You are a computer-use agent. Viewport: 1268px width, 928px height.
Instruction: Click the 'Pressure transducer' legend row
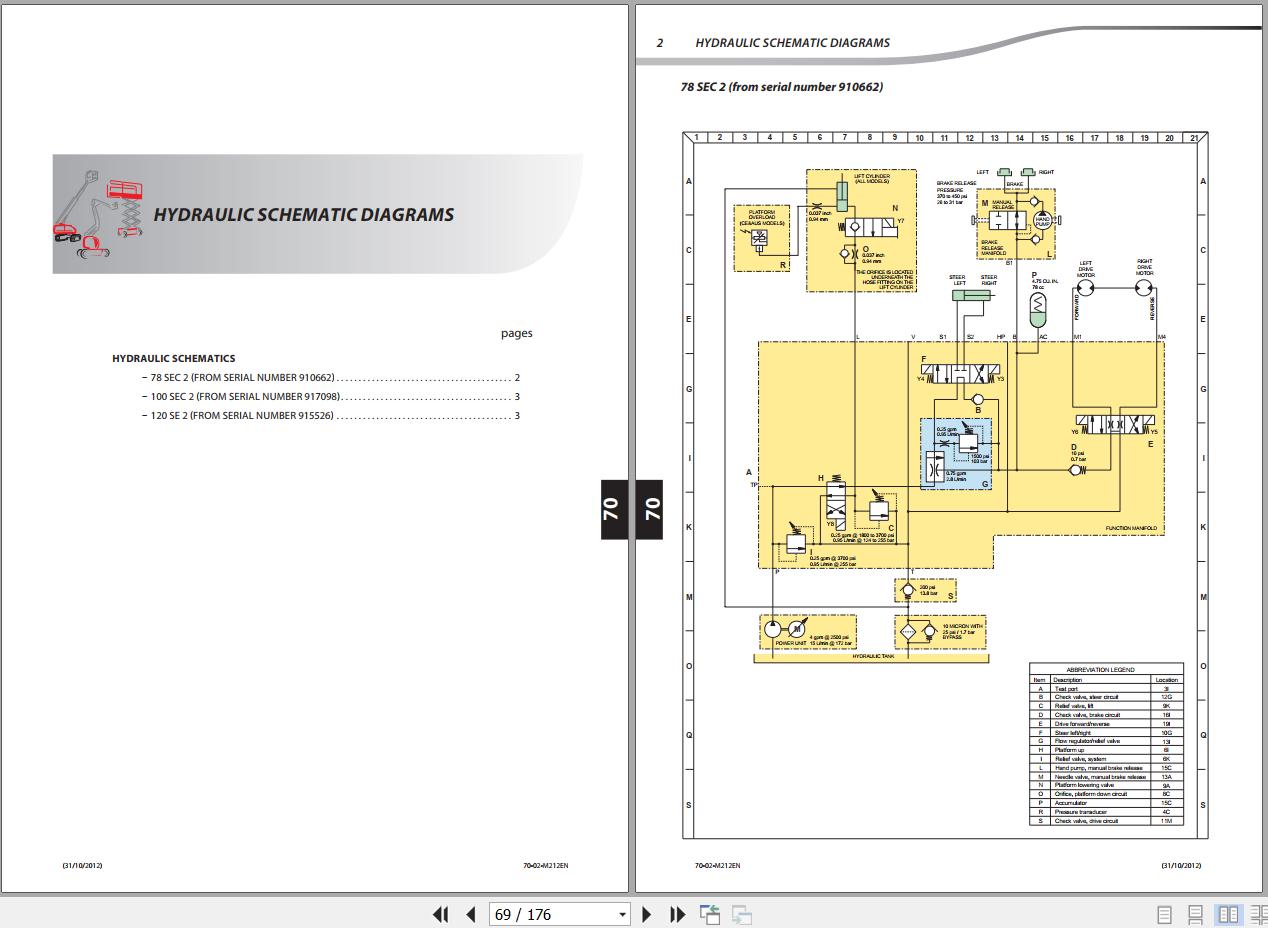tap(1106, 812)
